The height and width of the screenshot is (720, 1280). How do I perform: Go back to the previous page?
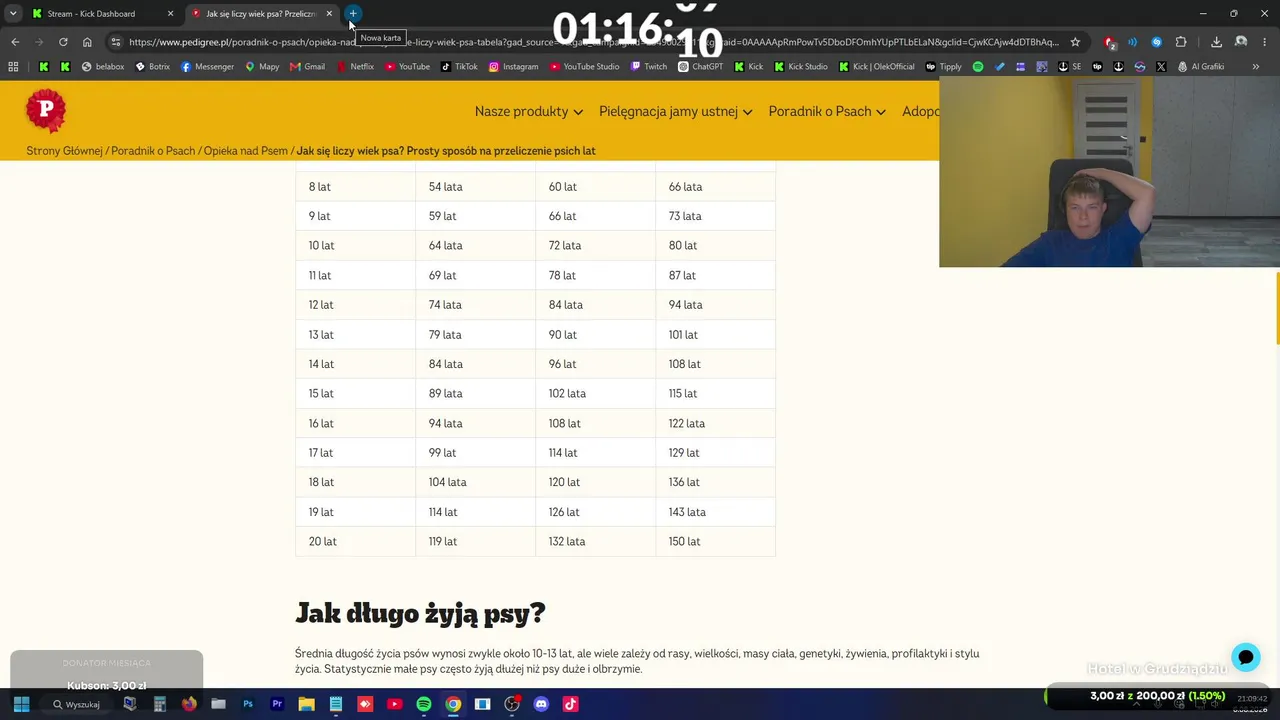[15, 42]
